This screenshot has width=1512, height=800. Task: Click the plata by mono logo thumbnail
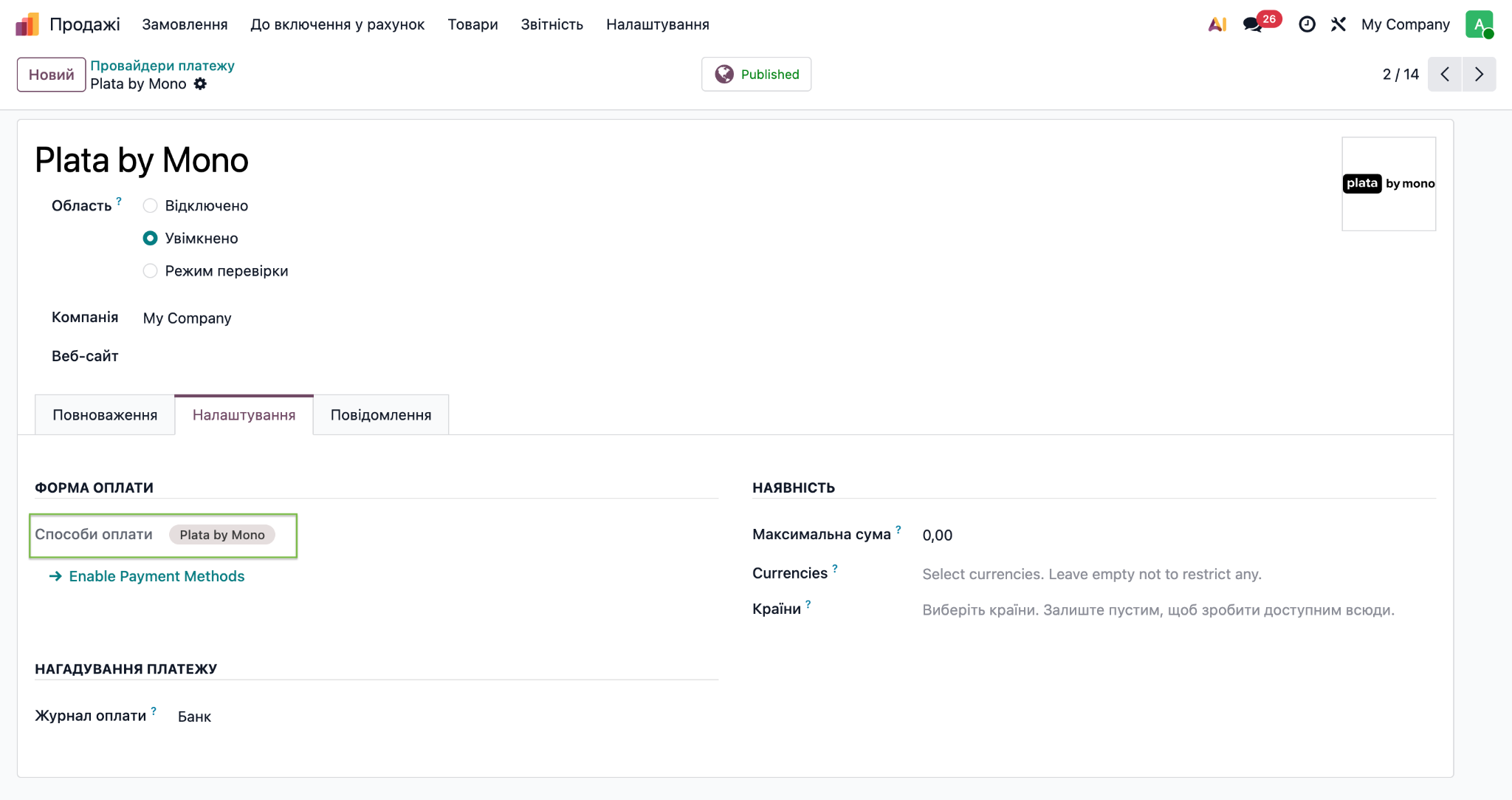pos(1389,184)
